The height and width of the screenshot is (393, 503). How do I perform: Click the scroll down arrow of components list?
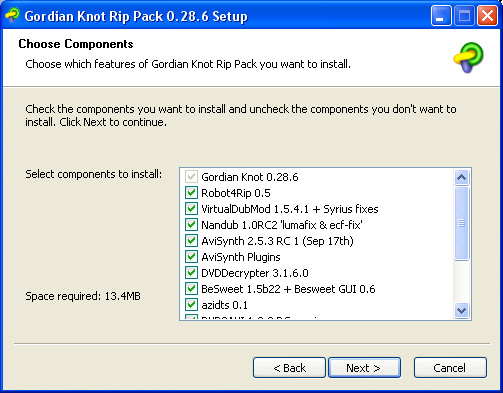pyautogui.click(x=462, y=311)
